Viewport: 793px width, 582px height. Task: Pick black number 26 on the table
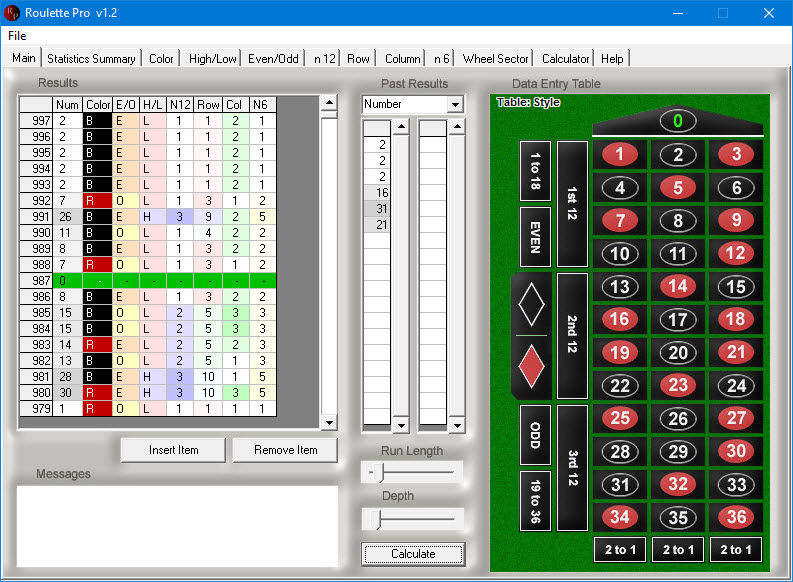(x=678, y=419)
